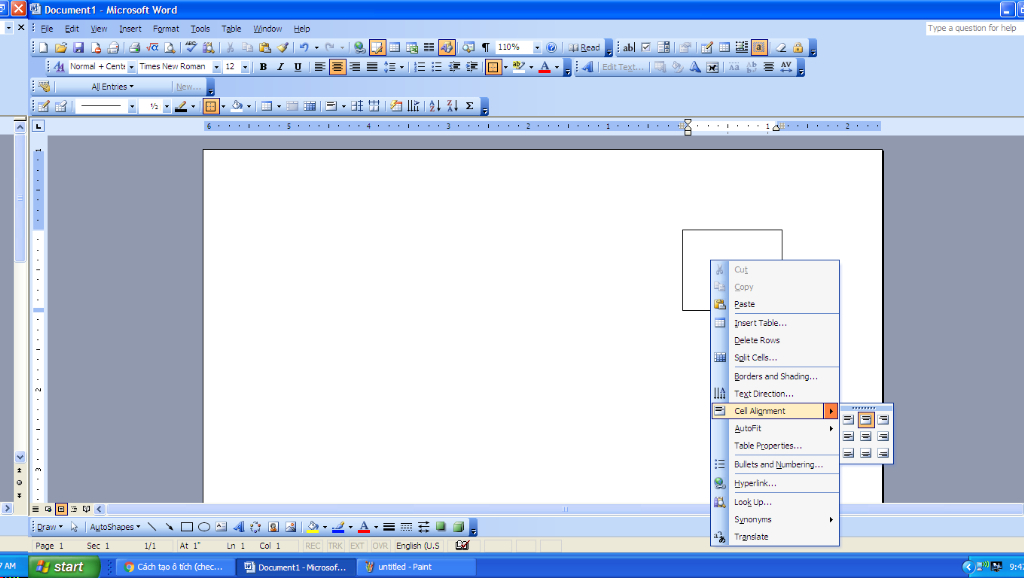Run the Spelling and Grammar check icon
The width and height of the screenshot is (1024, 578).
tap(191, 48)
